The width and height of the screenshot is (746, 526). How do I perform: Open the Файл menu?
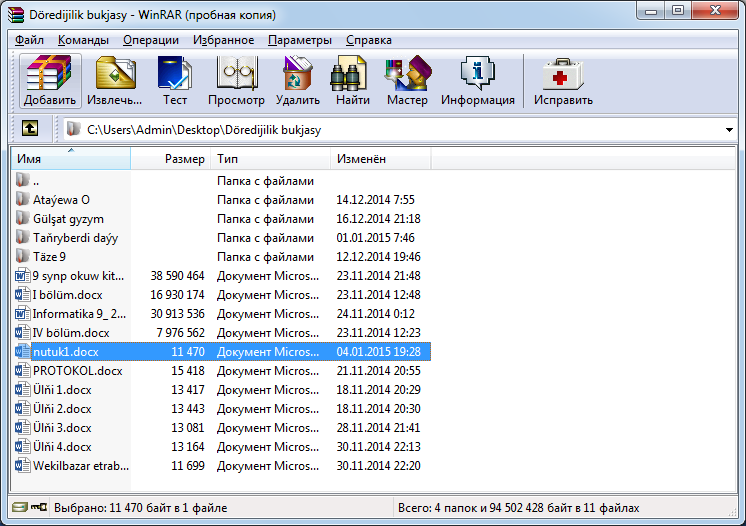(x=29, y=40)
